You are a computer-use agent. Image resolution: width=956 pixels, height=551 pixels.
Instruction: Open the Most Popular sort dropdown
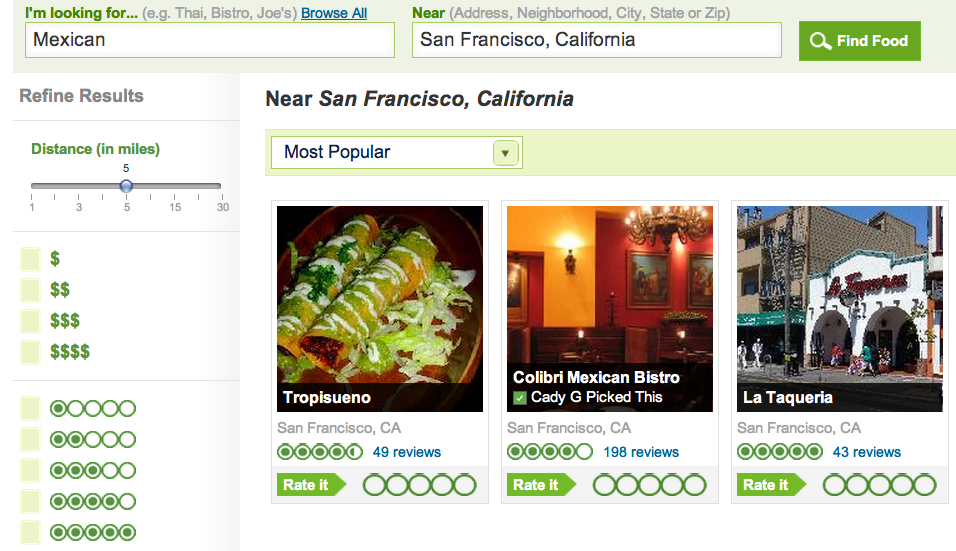(505, 152)
